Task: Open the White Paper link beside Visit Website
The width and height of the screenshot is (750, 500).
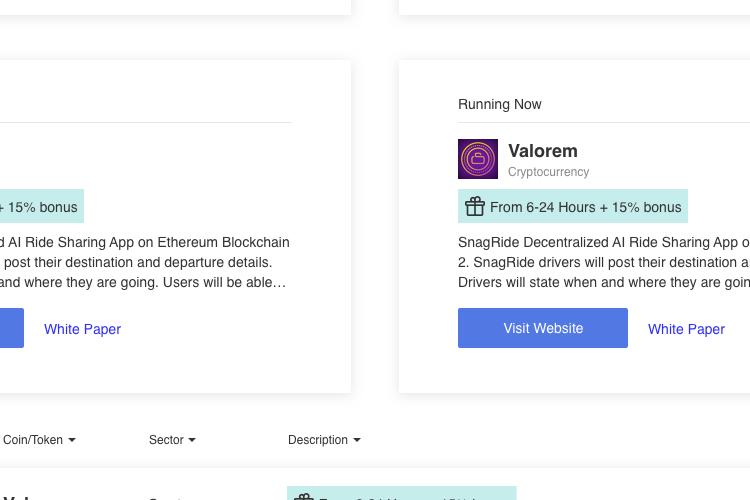Action: click(x=686, y=329)
